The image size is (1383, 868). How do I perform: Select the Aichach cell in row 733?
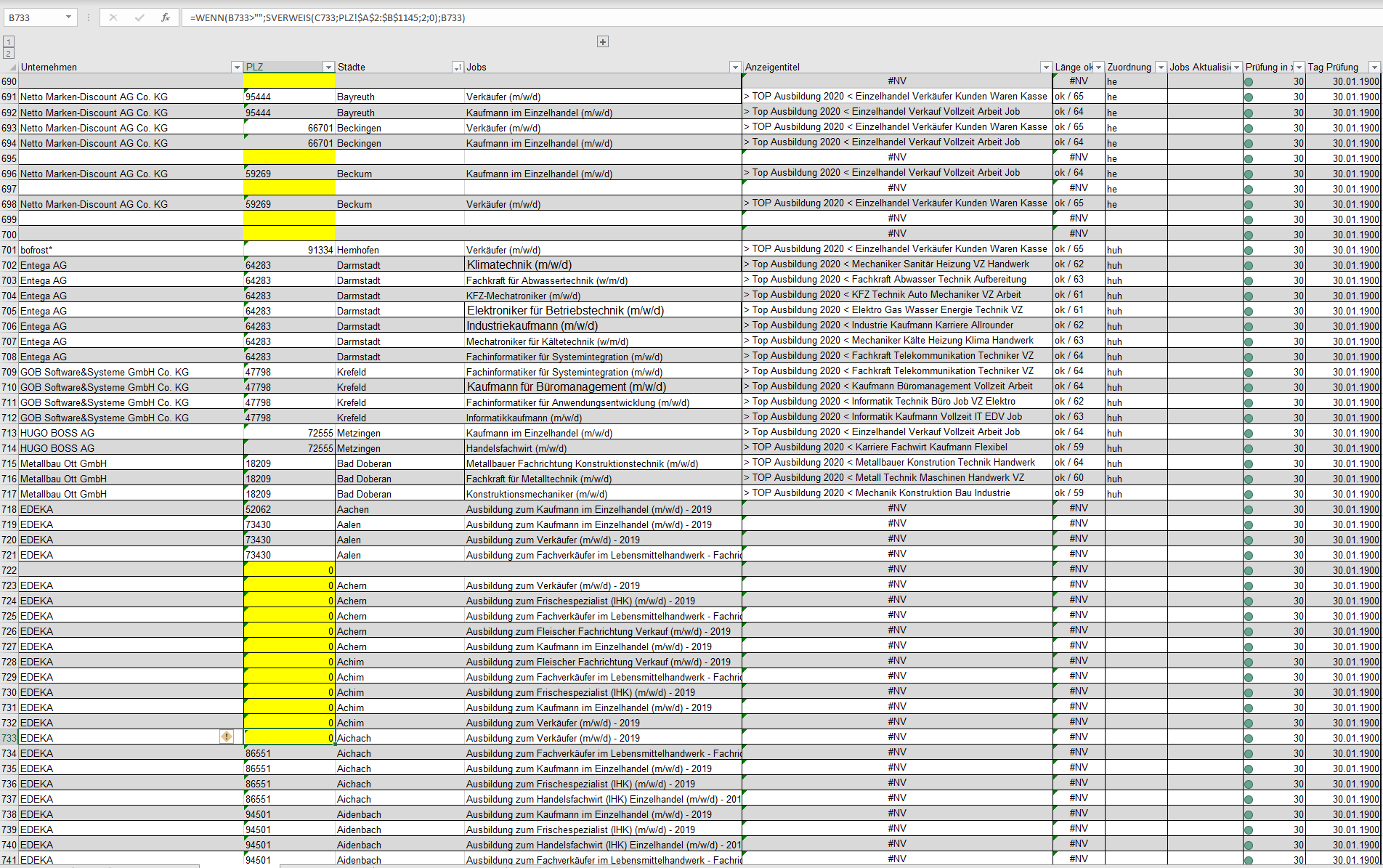(400, 738)
